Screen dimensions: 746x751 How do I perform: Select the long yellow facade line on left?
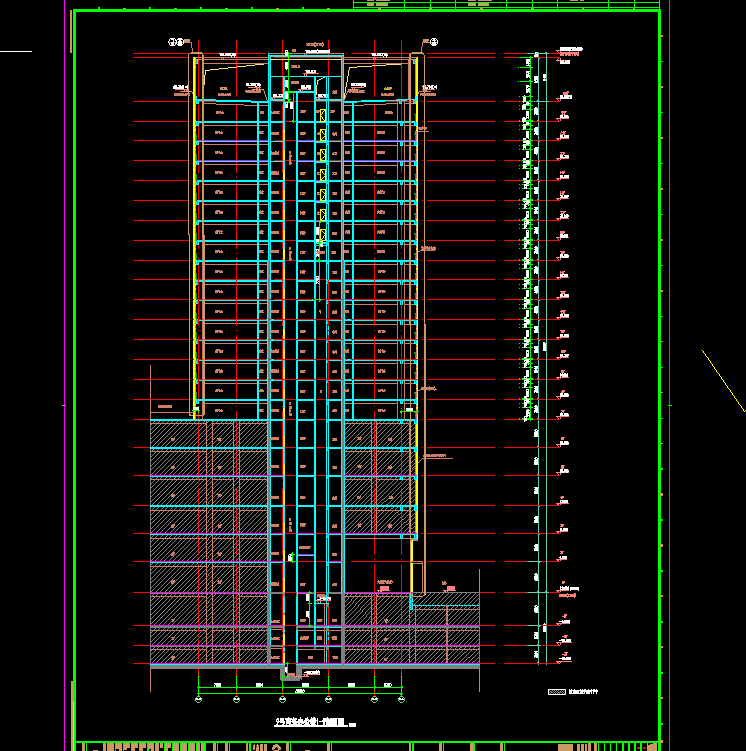click(x=193, y=230)
